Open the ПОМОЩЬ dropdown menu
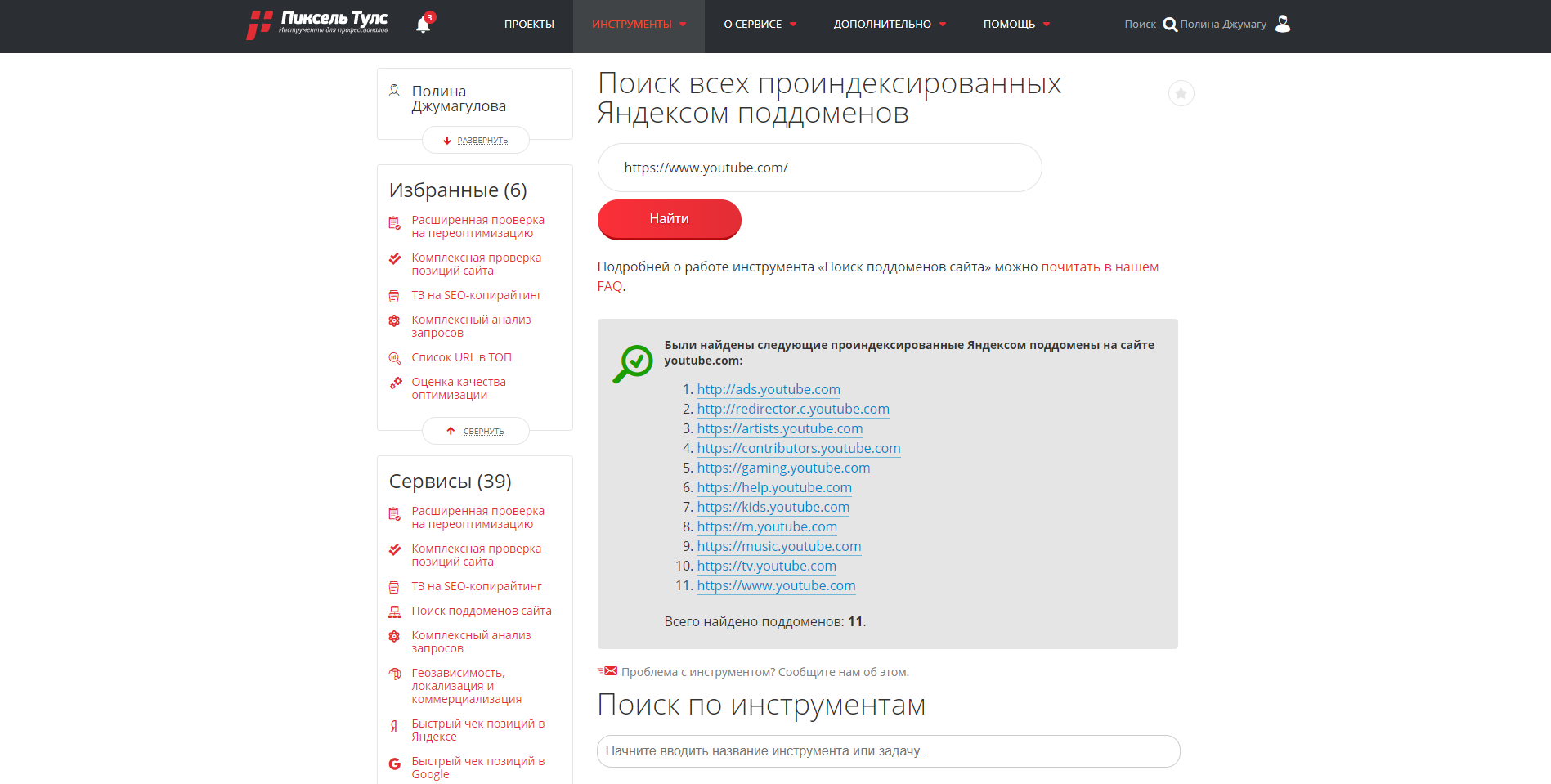This screenshot has width=1551, height=784. (x=1016, y=25)
